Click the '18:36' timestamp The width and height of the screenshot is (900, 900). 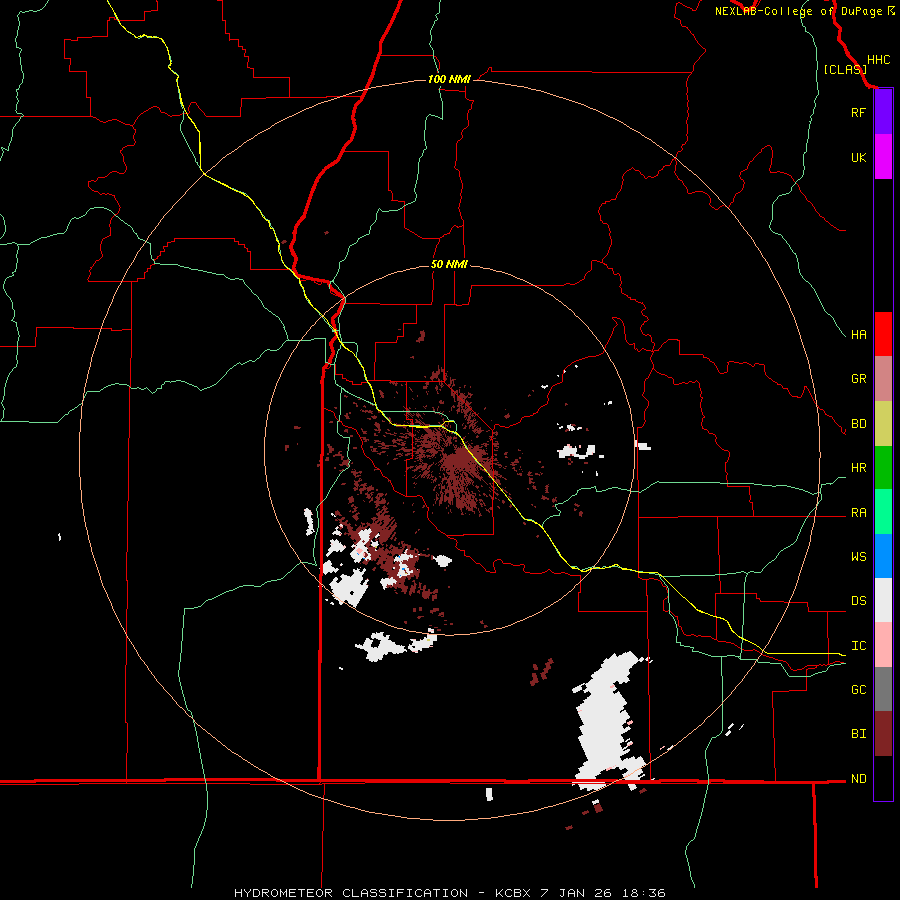point(643,893)
